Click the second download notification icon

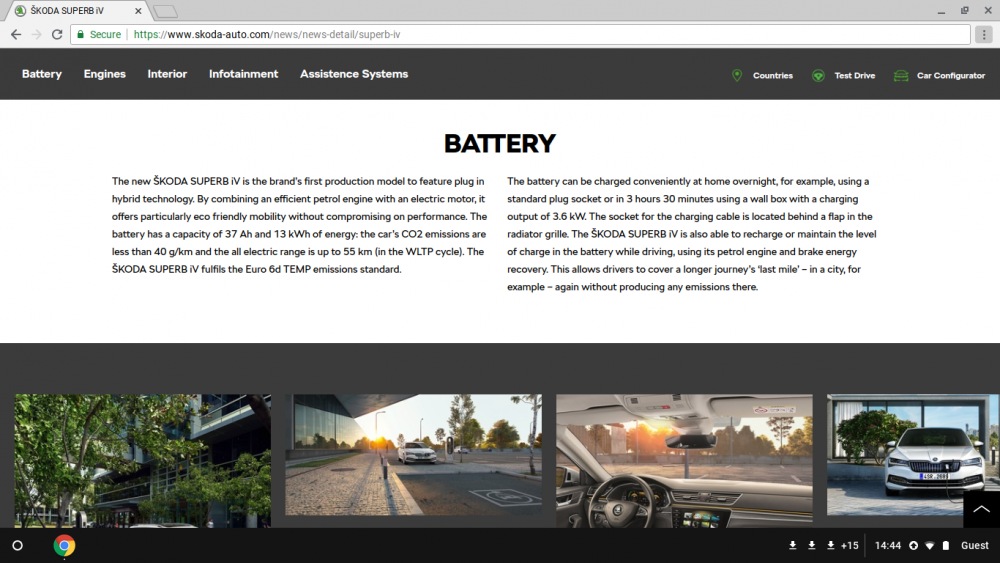pyautogui.click(x=811, y=545)
